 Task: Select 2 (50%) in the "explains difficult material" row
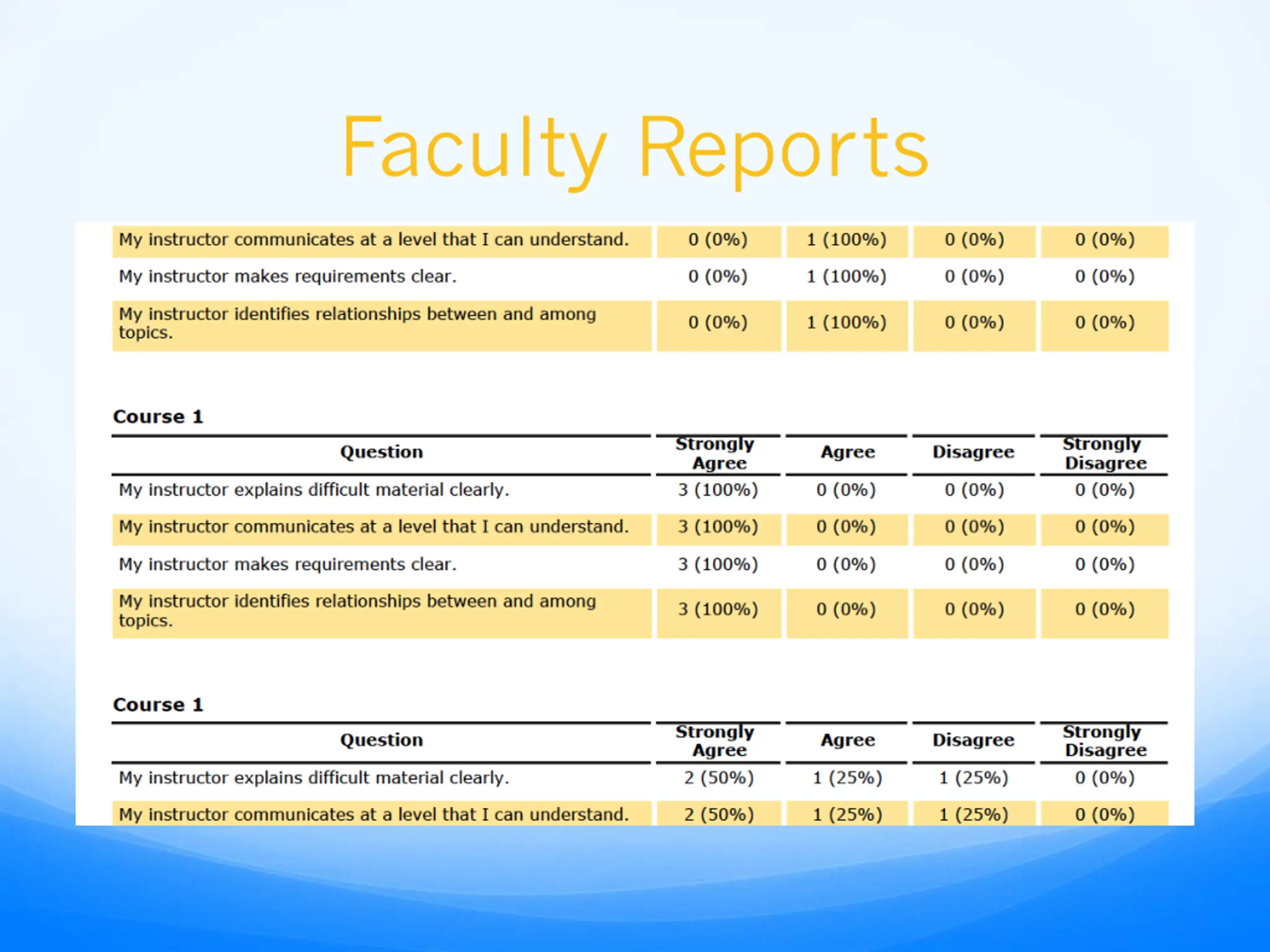pos(718,778)
